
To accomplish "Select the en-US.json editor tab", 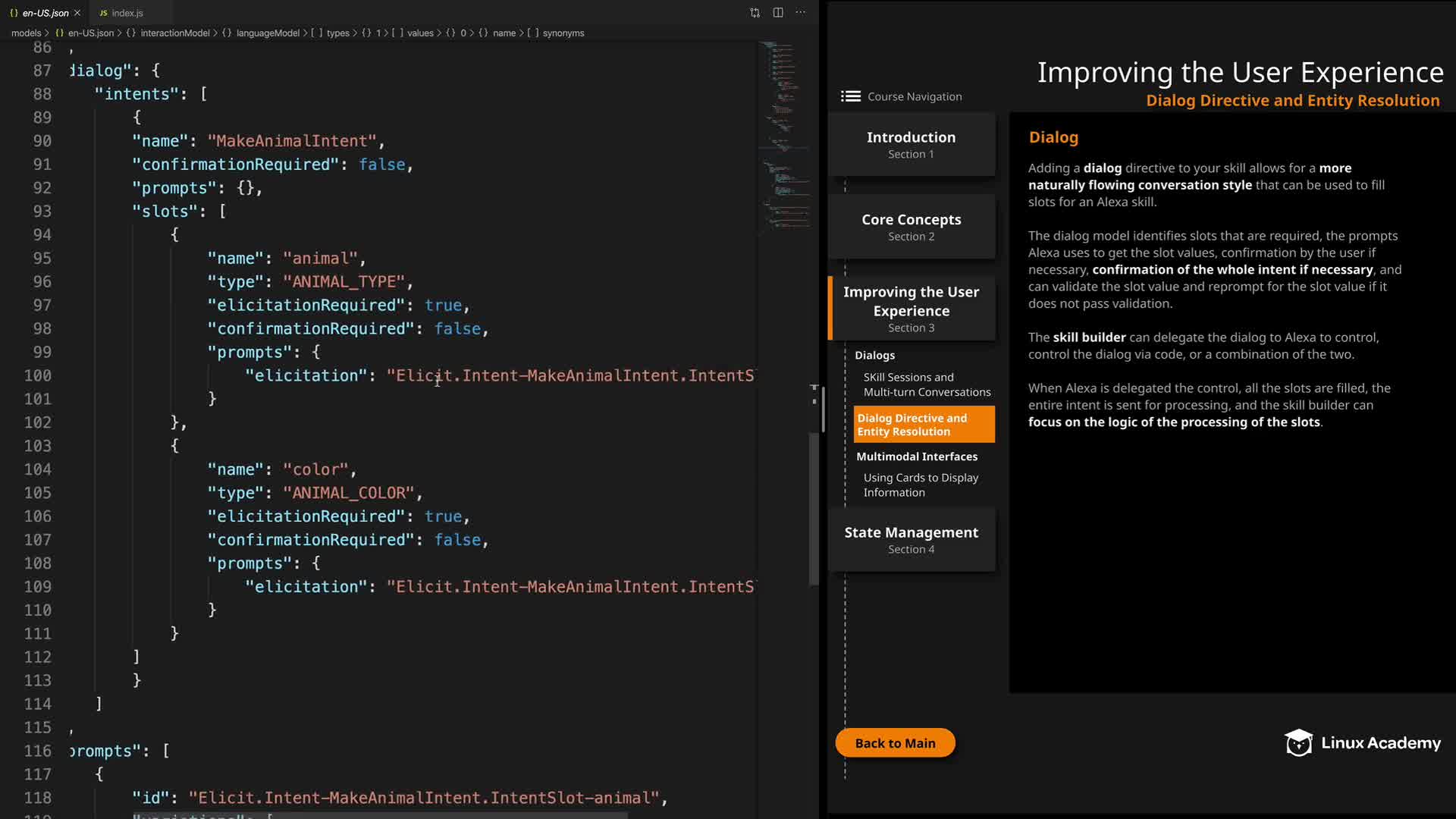I will point(45,13).
